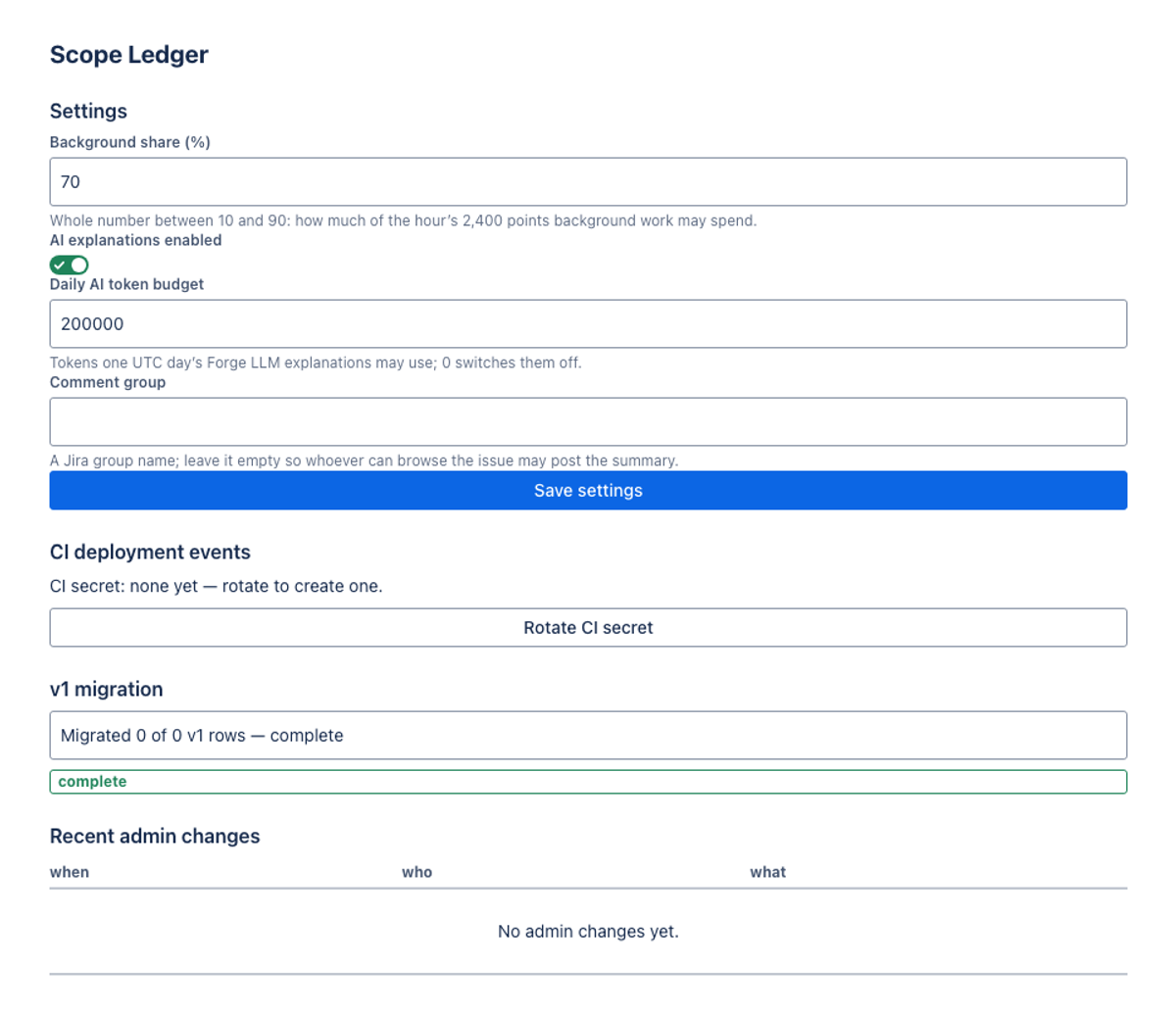This screenshot has height=1014, width=1176.
Task: Focus the Daily AI token budget field
Action: pyautogui.click(x=588, y=323)
